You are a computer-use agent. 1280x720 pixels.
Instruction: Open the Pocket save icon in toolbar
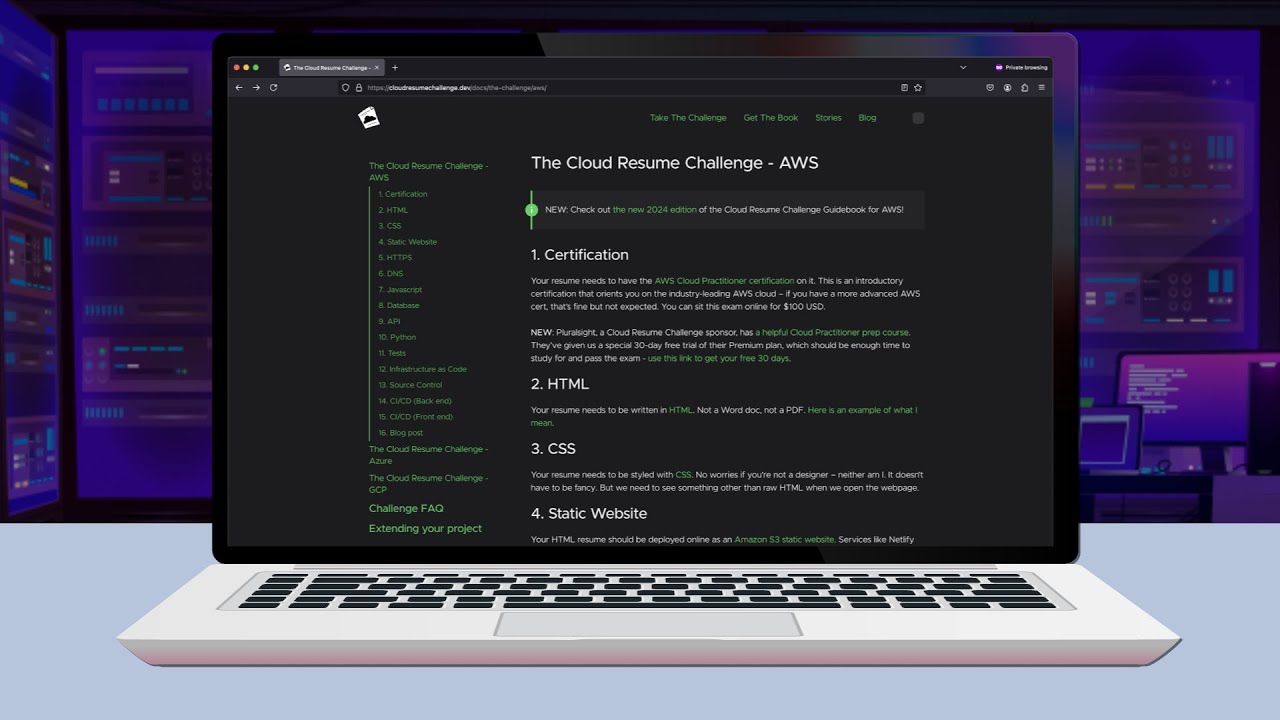(990, 88)
